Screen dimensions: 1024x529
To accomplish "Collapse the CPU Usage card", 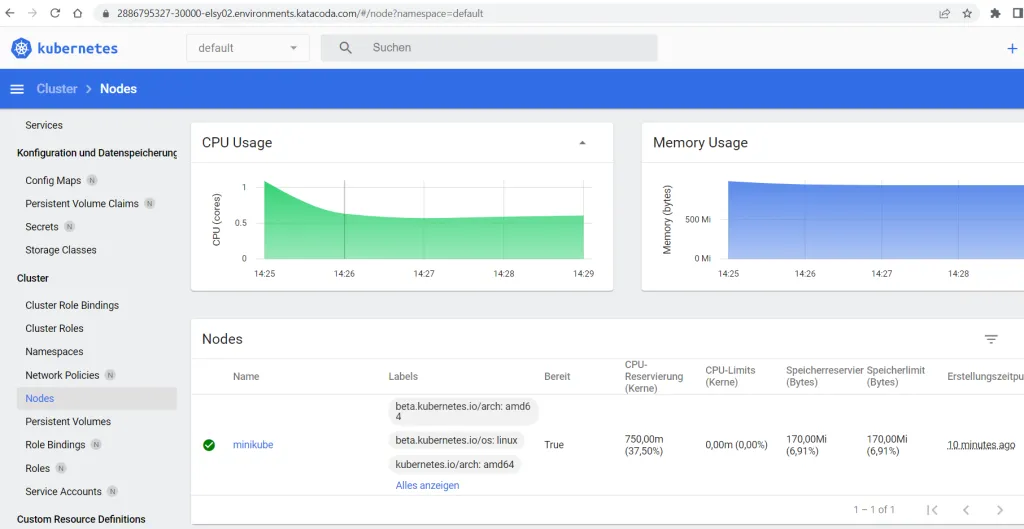I will click(583, 143).
